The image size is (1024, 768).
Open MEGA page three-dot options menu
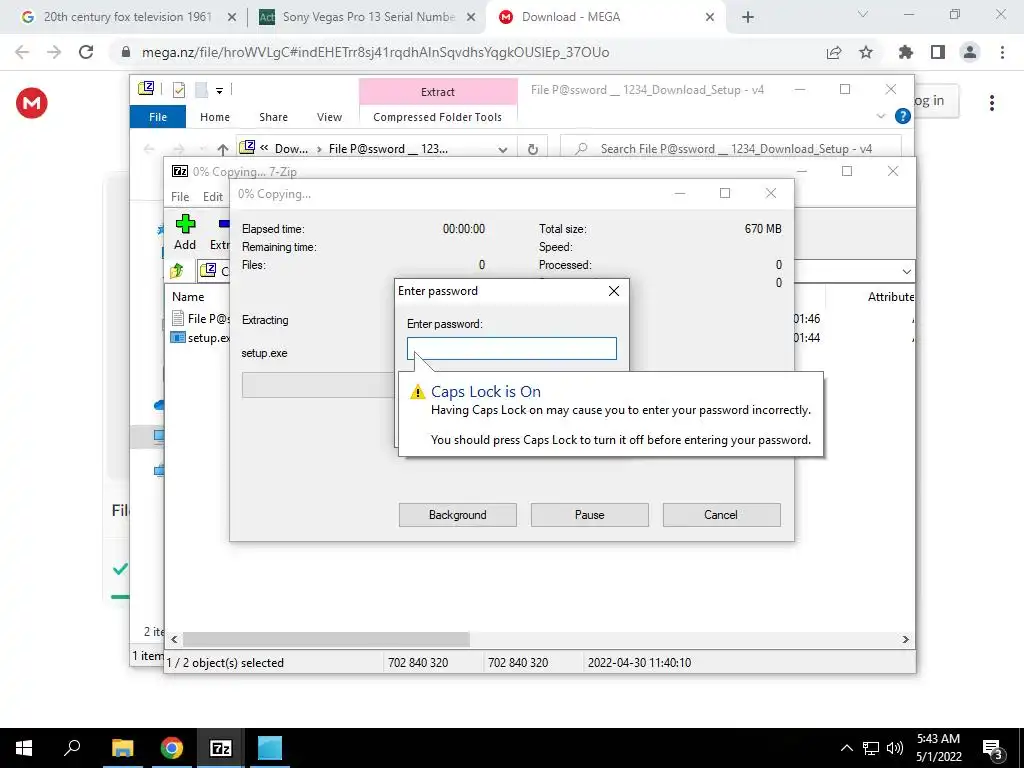tap(992, 103)
